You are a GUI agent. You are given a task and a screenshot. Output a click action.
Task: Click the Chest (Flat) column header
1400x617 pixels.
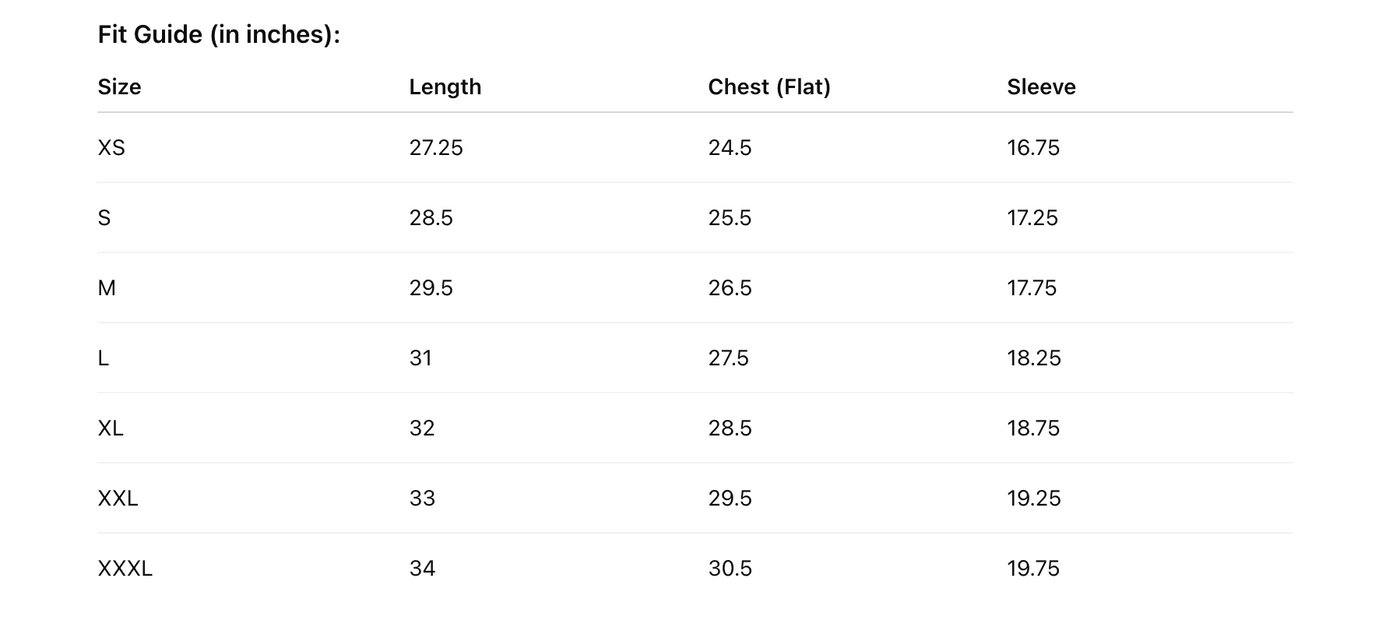(x=769, y=87)
